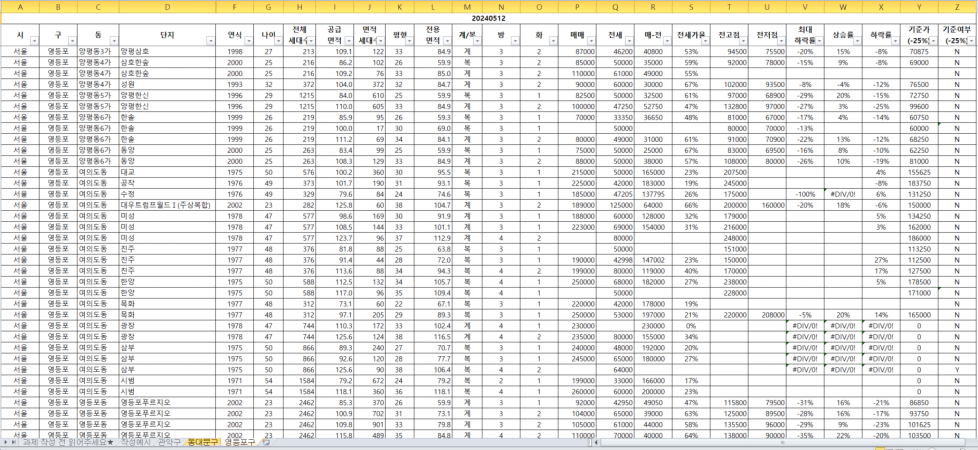Select the 1998 cell in 연식 column
Image resolution: width=978 pixels, height=450 pixels.
pos(236,51)
